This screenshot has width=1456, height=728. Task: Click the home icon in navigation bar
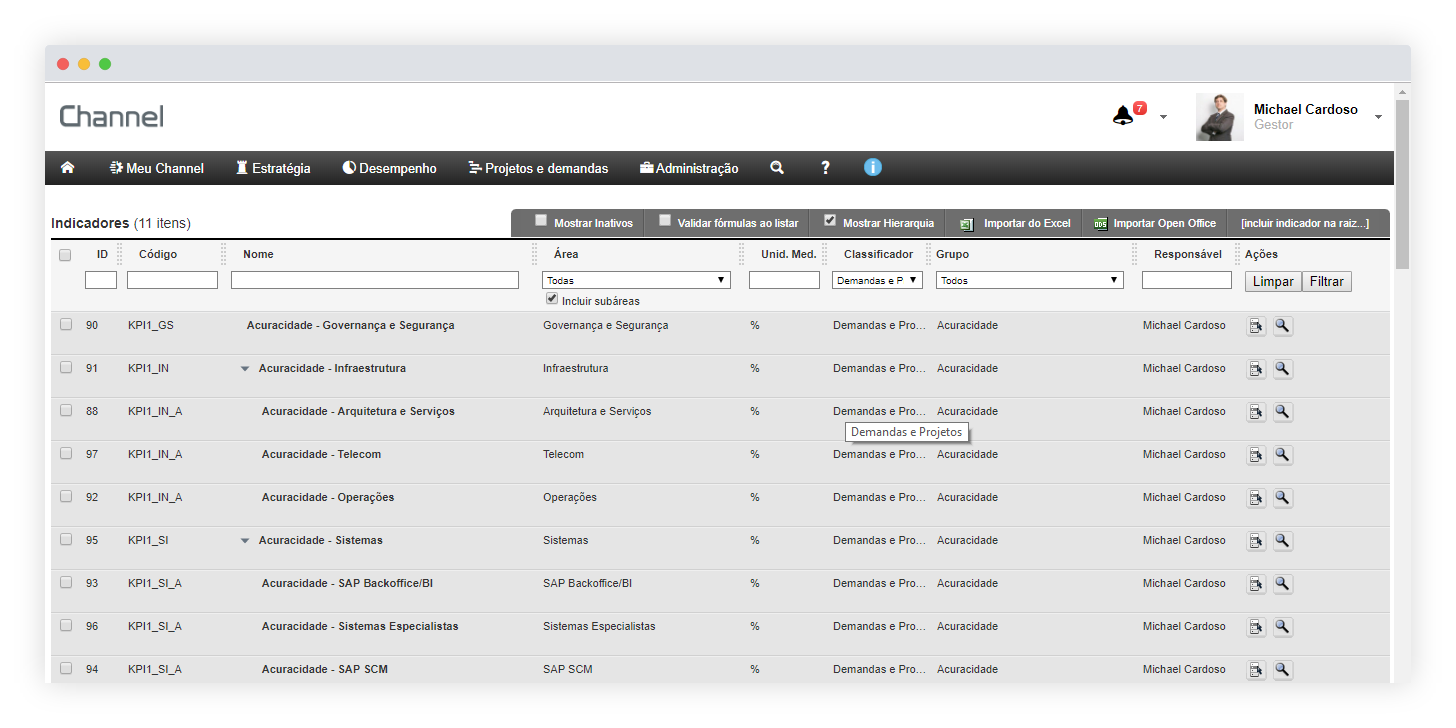[68, 168]
